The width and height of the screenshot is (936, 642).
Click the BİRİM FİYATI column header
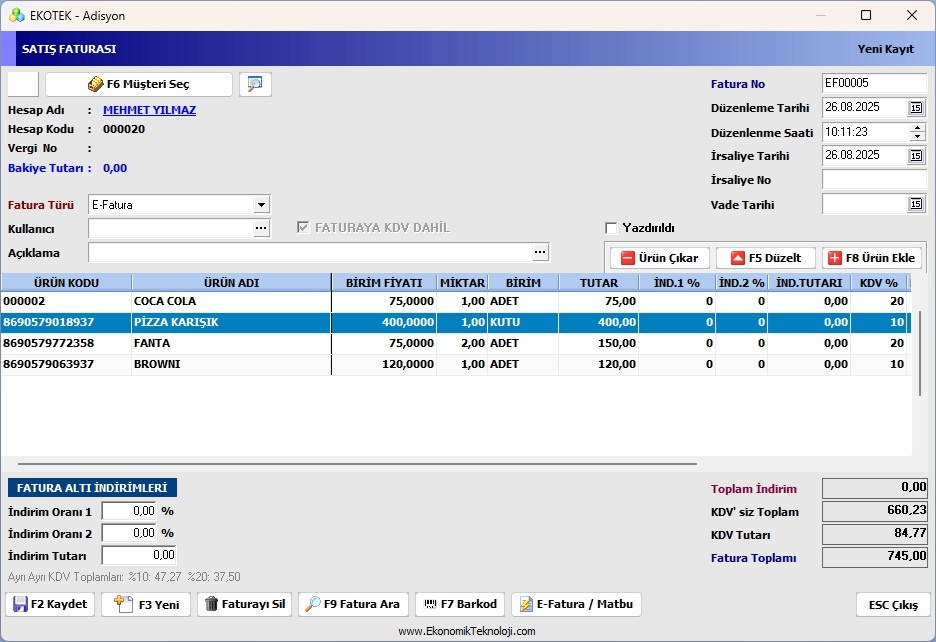(x=384, y=283)
